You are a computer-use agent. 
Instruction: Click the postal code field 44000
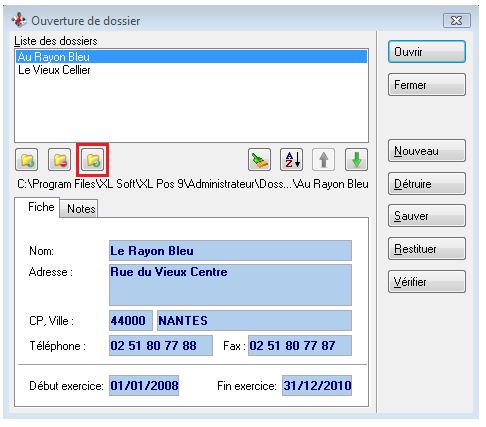point(131,320)
